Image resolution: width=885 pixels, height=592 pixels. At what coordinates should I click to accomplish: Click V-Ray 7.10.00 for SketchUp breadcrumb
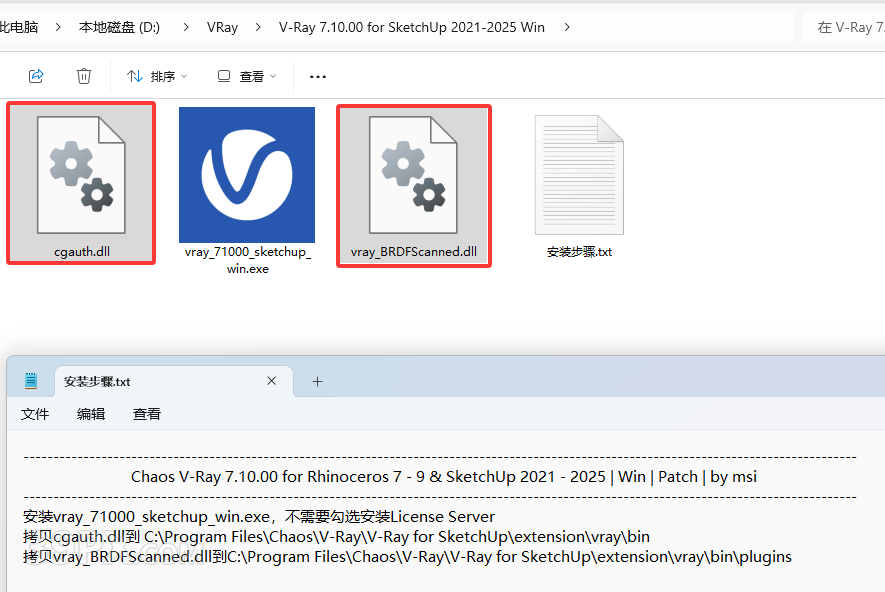(411, 27)
